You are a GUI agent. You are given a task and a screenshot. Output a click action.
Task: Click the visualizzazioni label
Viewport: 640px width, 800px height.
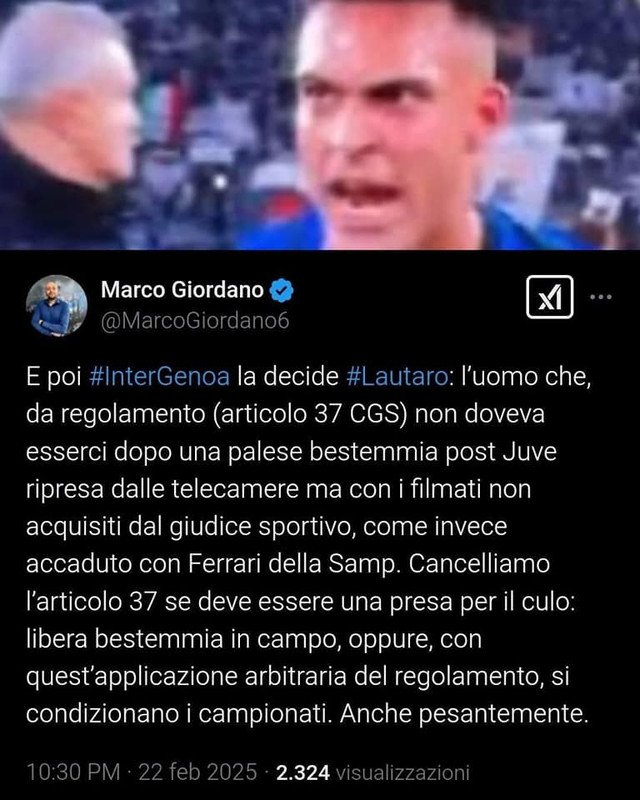tap(403, 772)
